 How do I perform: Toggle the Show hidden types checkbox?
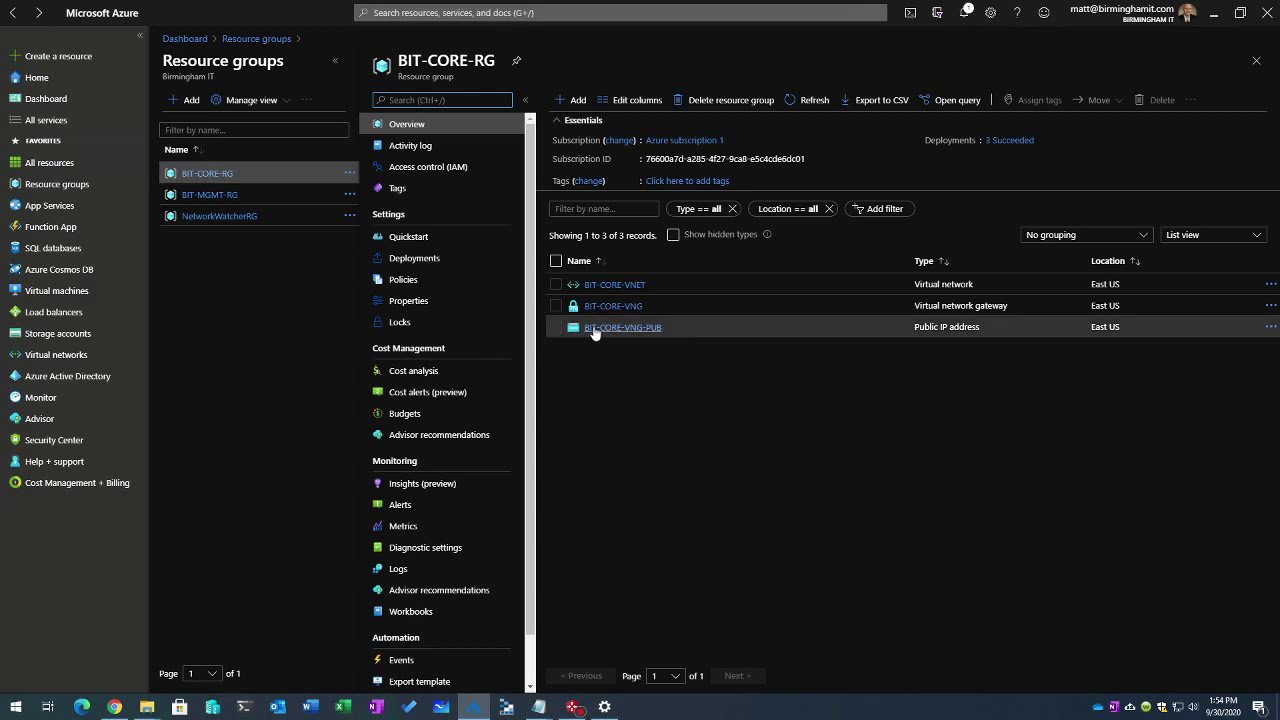click(673, 235)
